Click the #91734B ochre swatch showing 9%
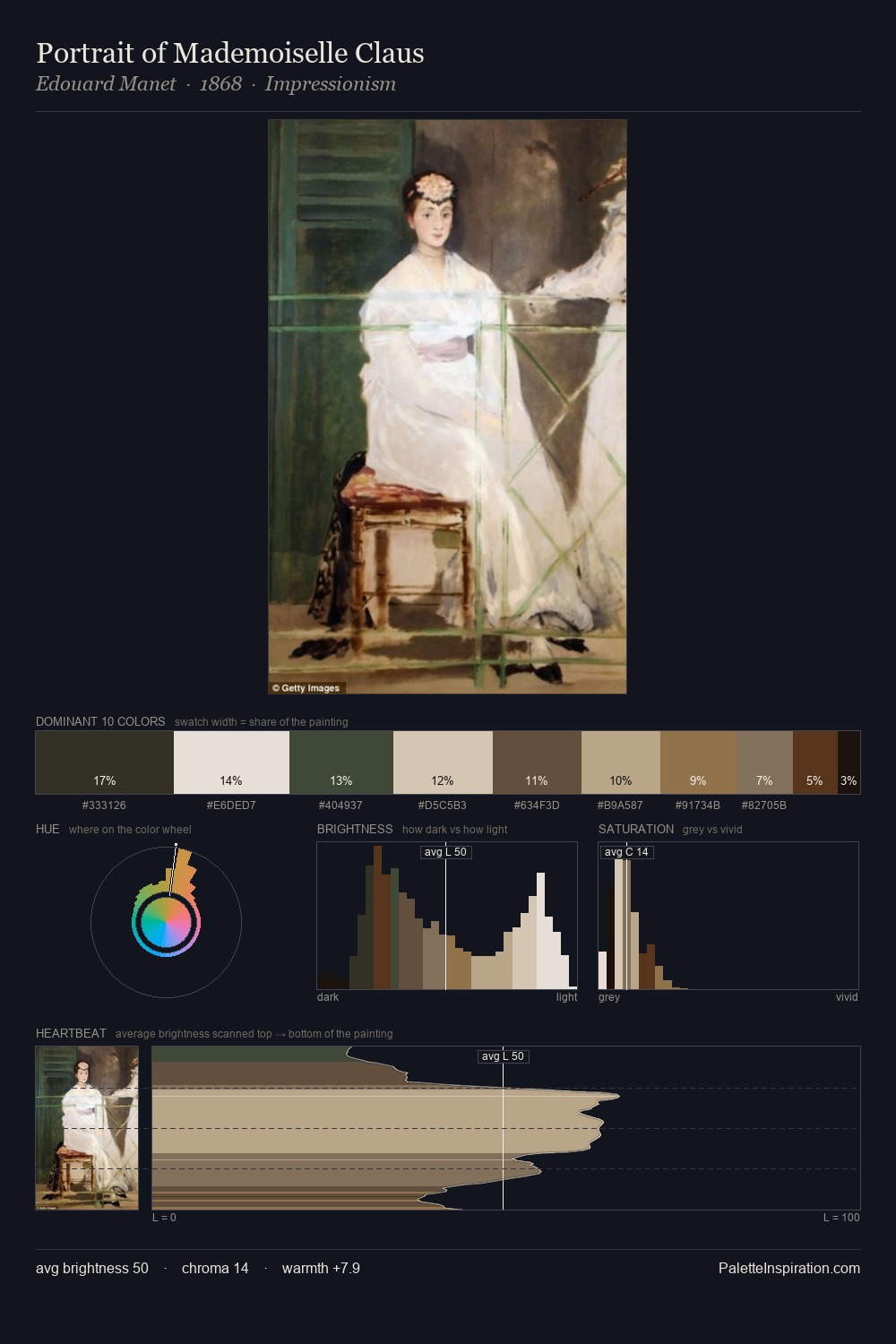Screen dimensions: 896x1344 point(698,762)
